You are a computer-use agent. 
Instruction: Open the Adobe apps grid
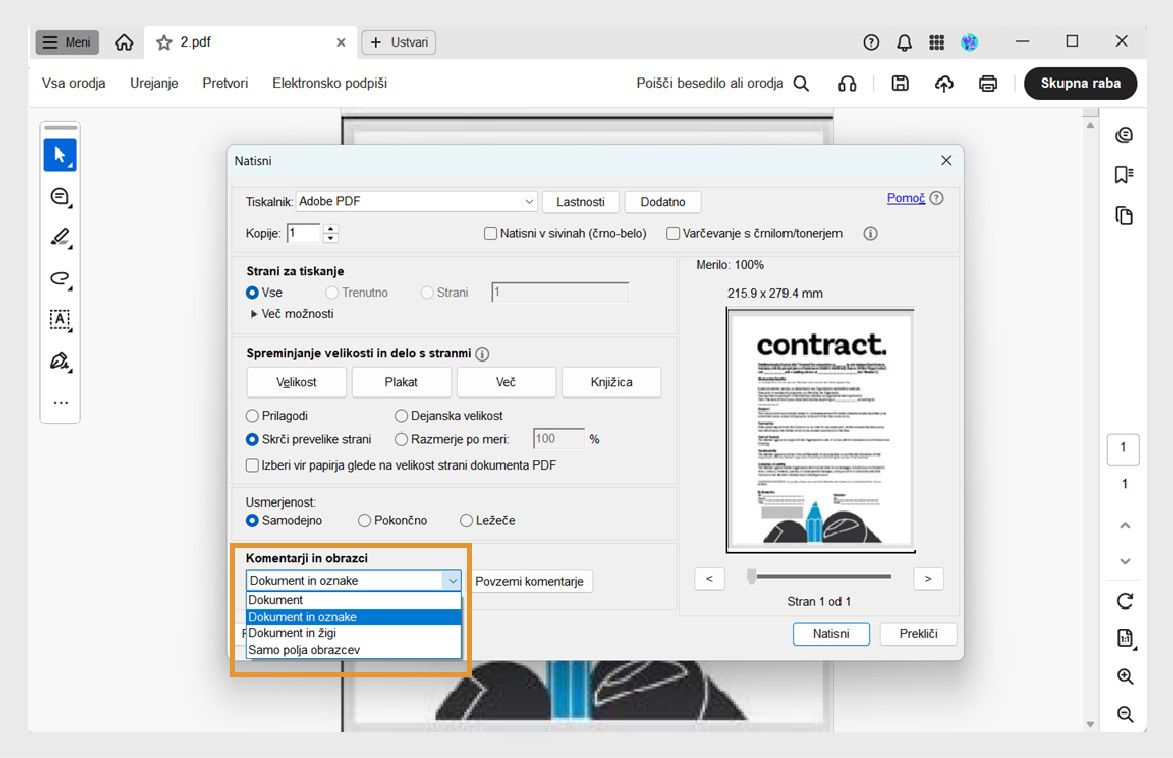click(x=936, y=43)
